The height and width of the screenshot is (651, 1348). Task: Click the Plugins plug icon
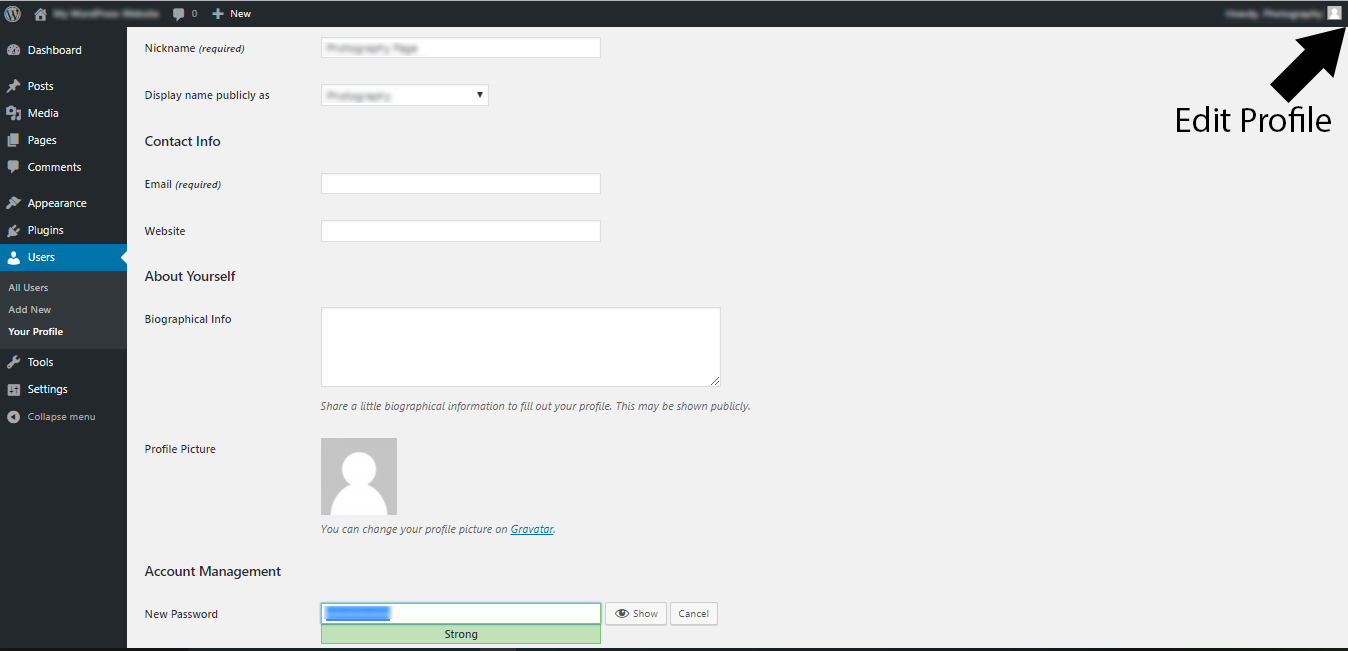point(14,230)
